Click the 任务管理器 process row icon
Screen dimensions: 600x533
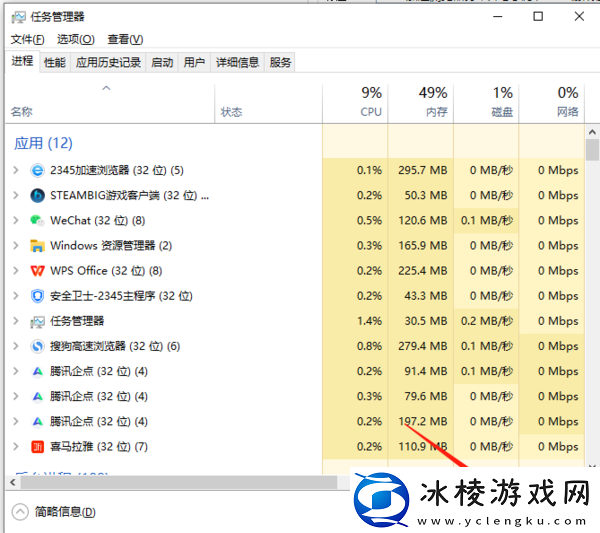tap(38, 321)
